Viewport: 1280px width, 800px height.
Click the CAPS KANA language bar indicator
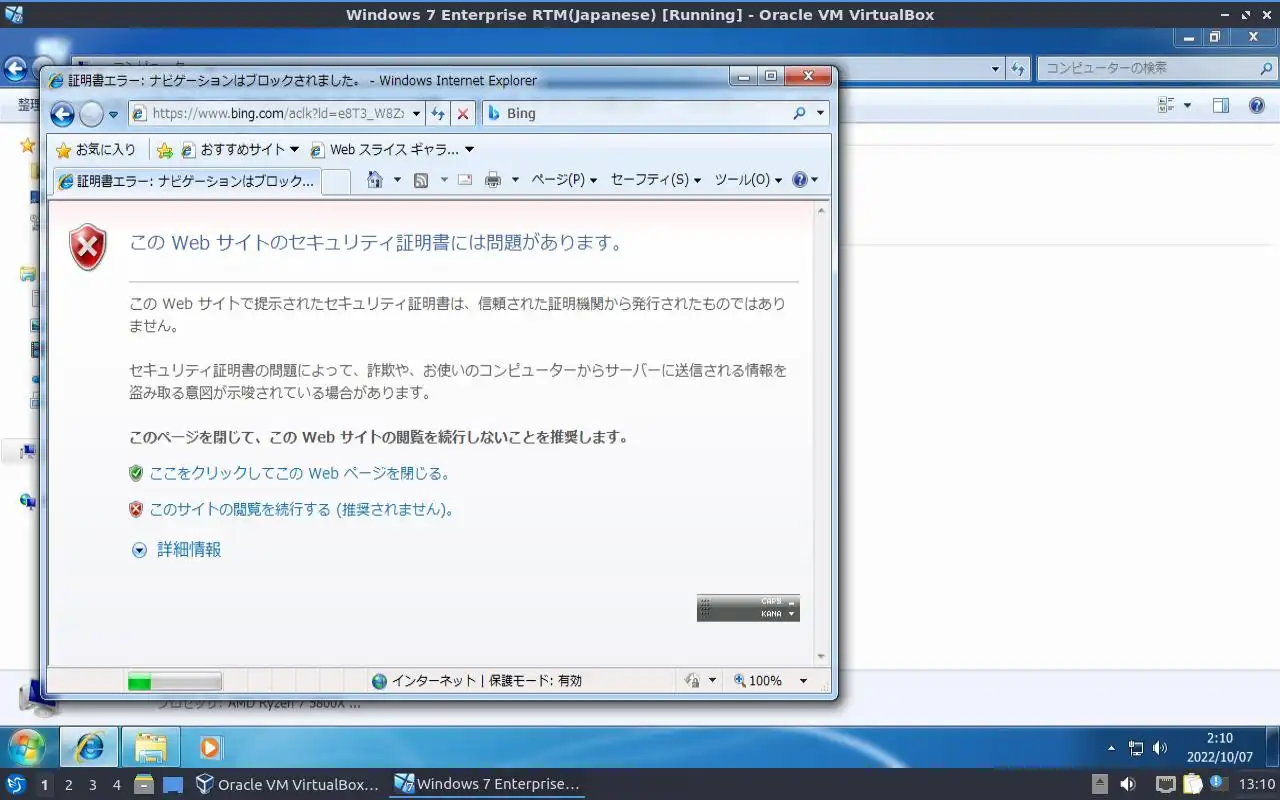coord(748,608)
